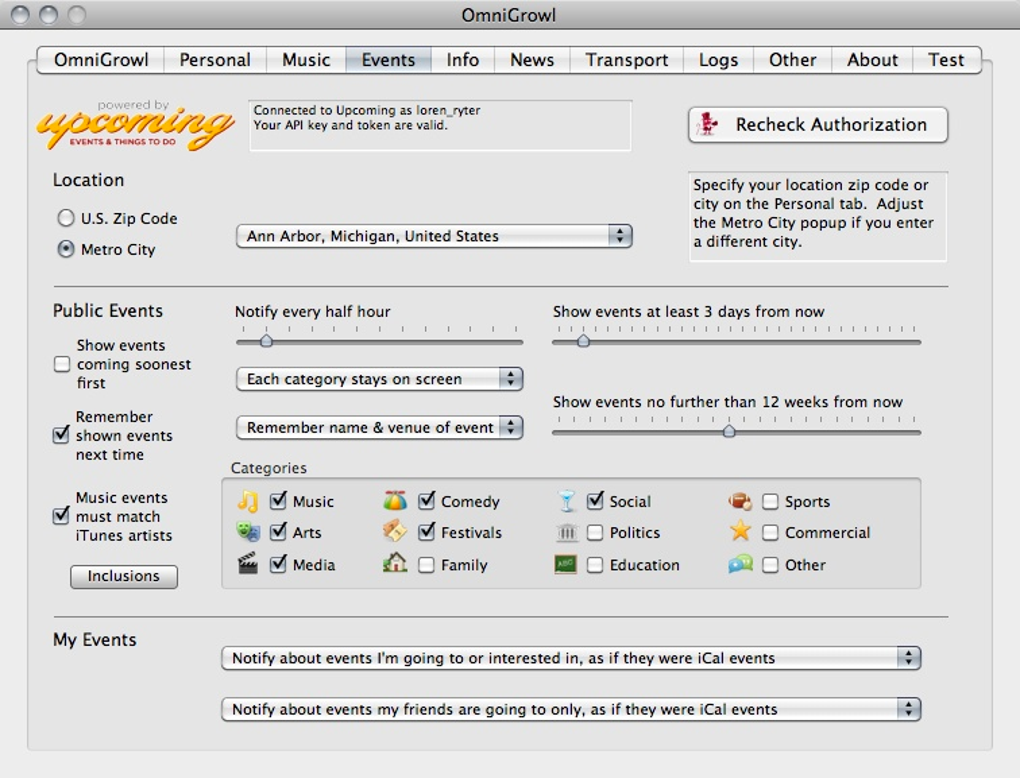Switch to the Other tab
This screenshot has width=1020, height=778.
tap(792, 60)
